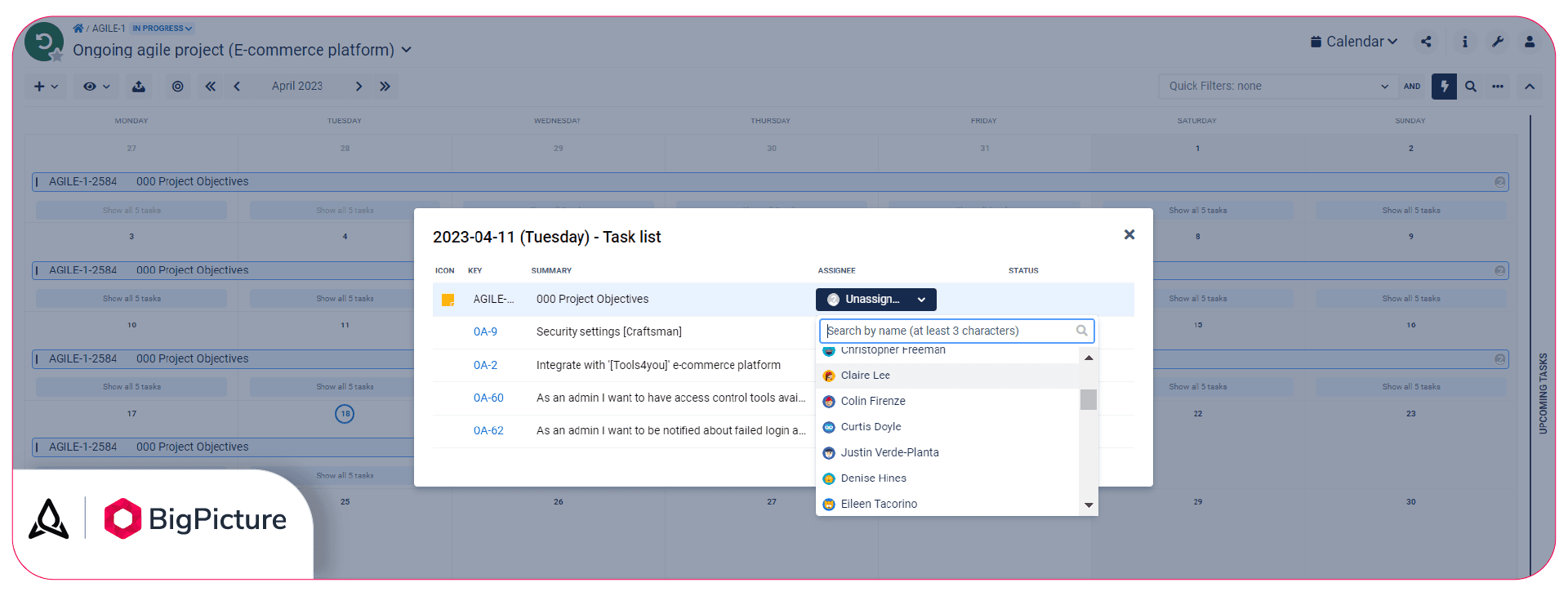Image resolution: width=1568 pixels, height=596 pixels.
Task: Click assignee list scroll down arrow
Action: pos(1089,505)
